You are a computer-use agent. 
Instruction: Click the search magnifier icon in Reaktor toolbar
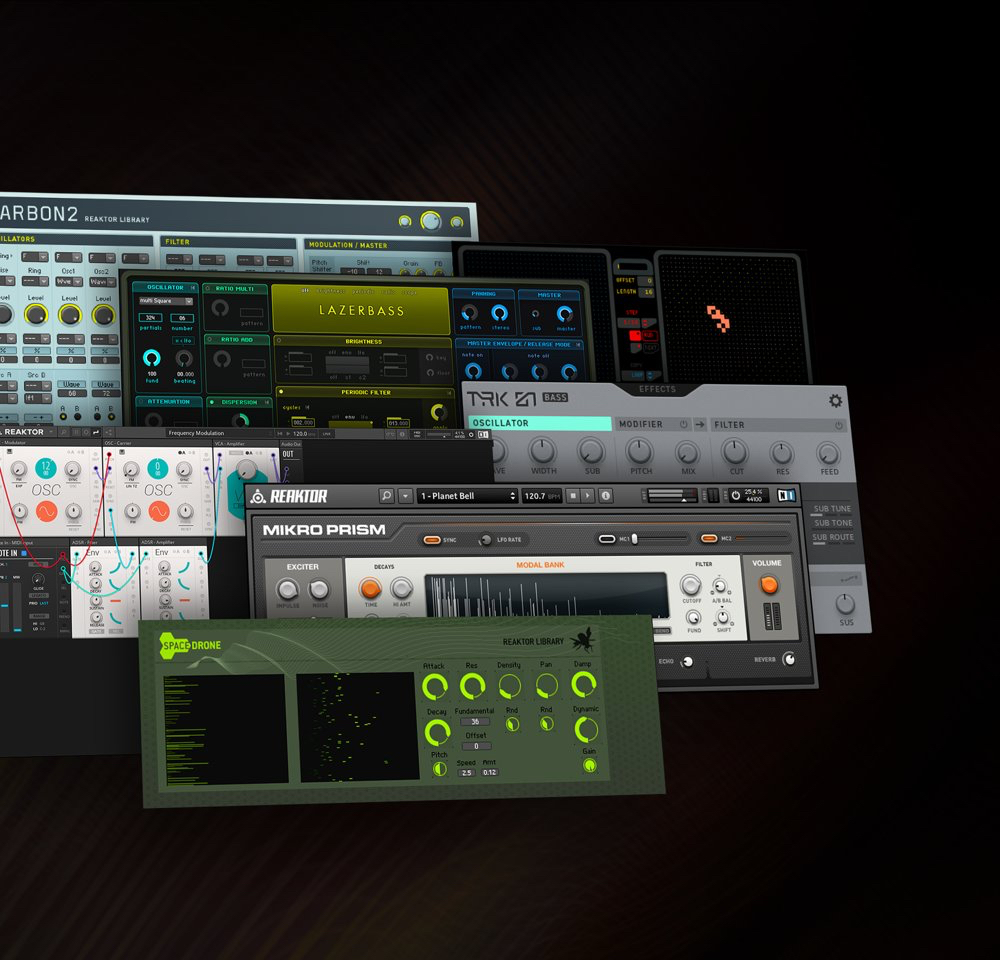pyautogui.click(x=386, y=496)
